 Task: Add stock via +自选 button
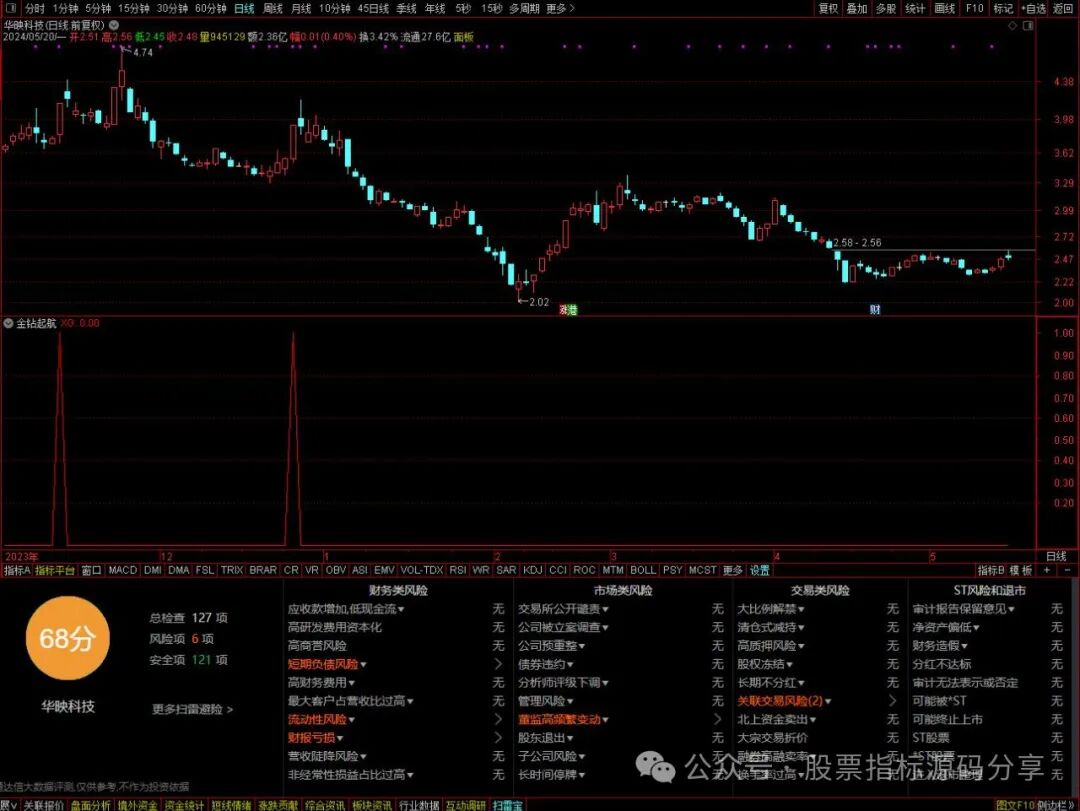point(1034,8)
